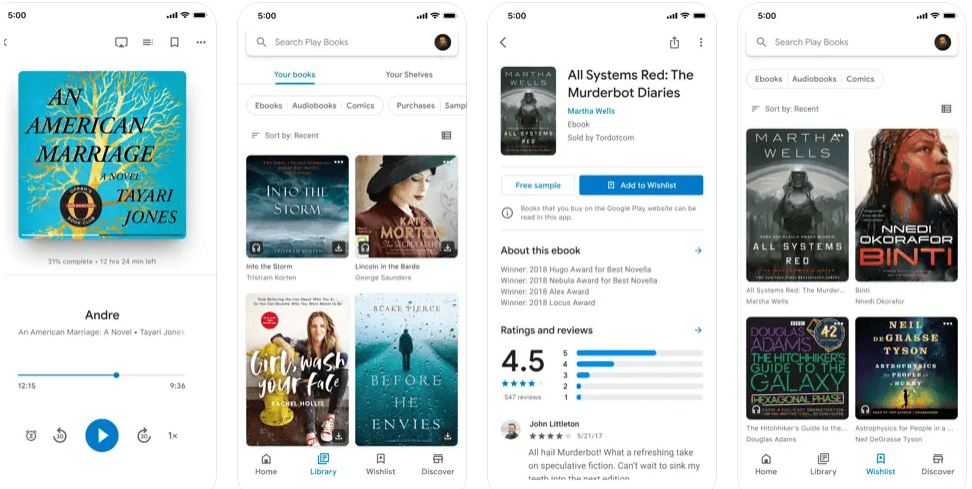The width and height of the screenshot is (972, 489).
Task: Tap the AirPlay cast icon in audiobook player
Action: point(122,42)
